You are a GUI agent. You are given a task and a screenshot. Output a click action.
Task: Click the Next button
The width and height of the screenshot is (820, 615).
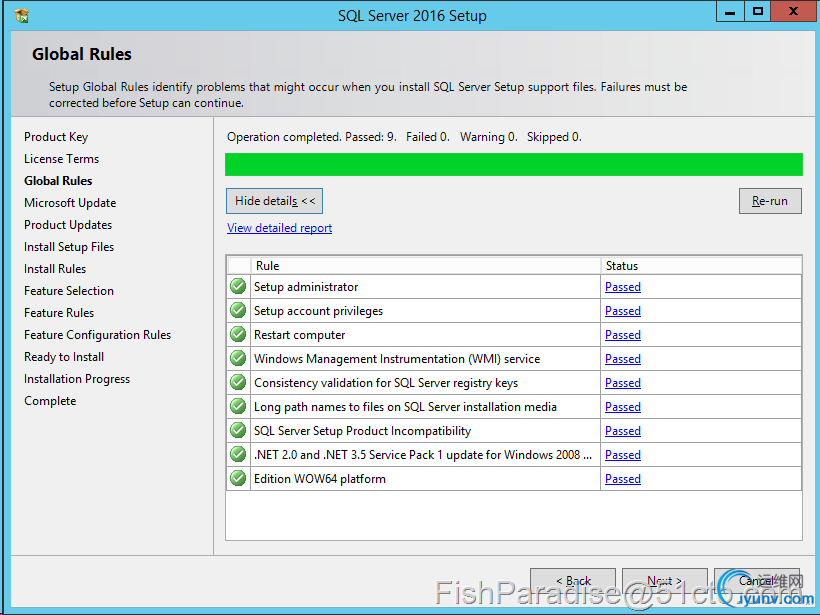click(x=664, y=581)
